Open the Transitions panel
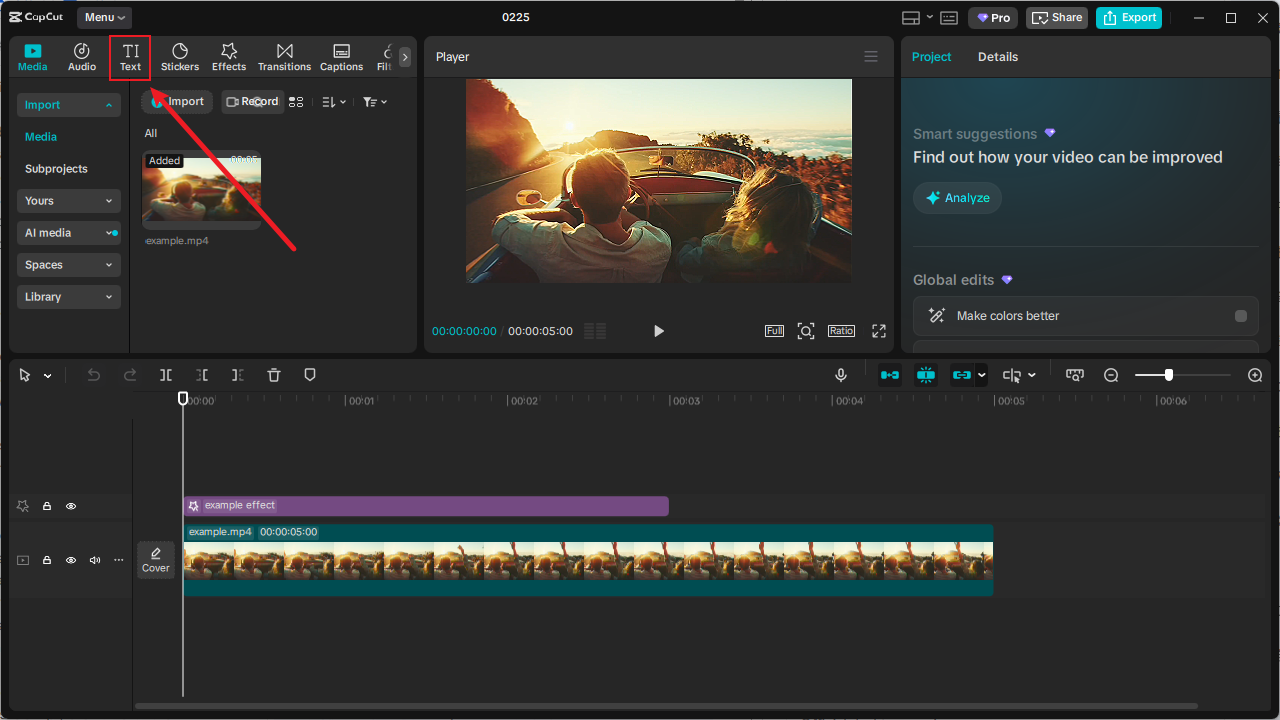1280x720 pixels. click(x=284, y=56)
